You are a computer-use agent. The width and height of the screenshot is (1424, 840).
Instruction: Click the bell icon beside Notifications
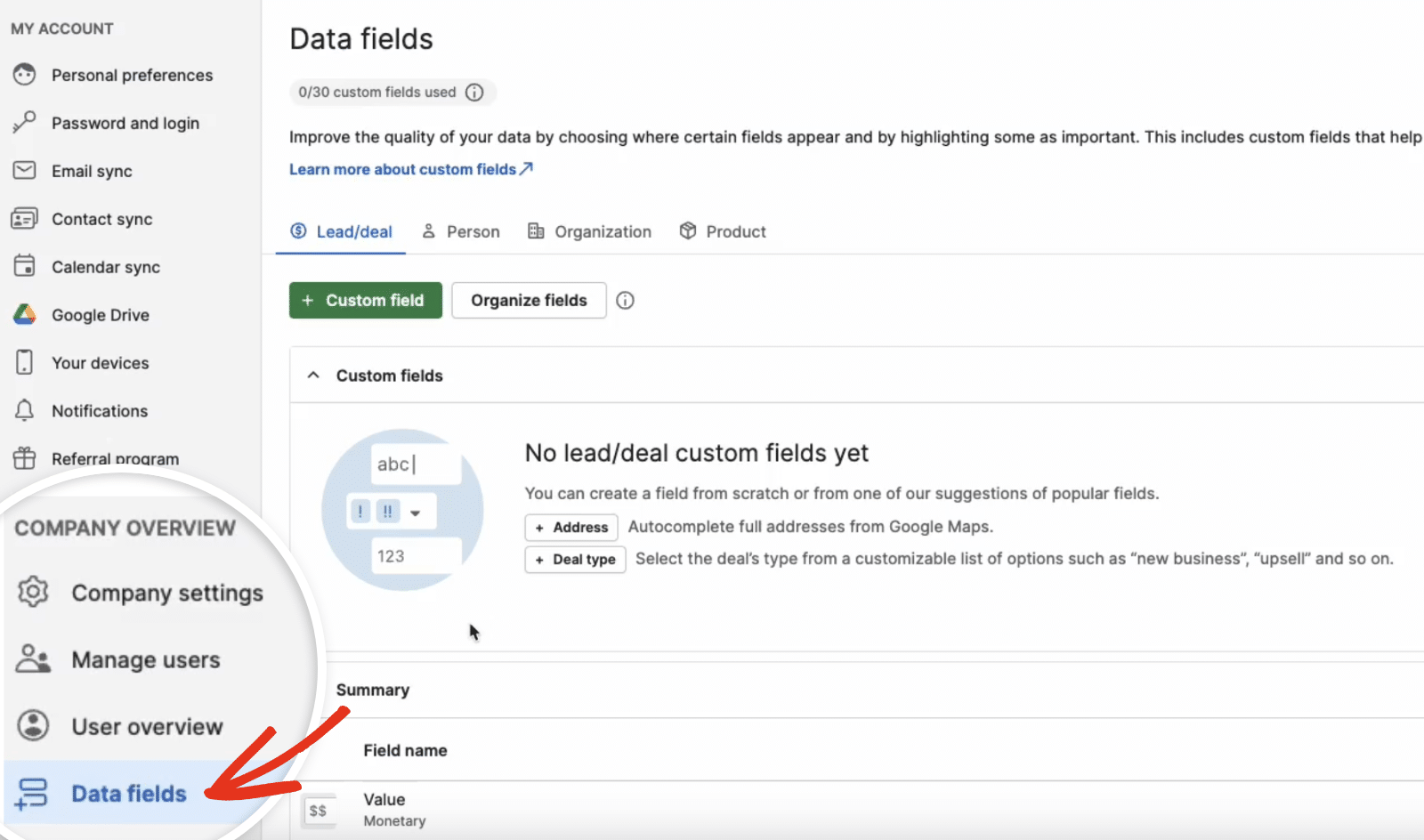25,410
